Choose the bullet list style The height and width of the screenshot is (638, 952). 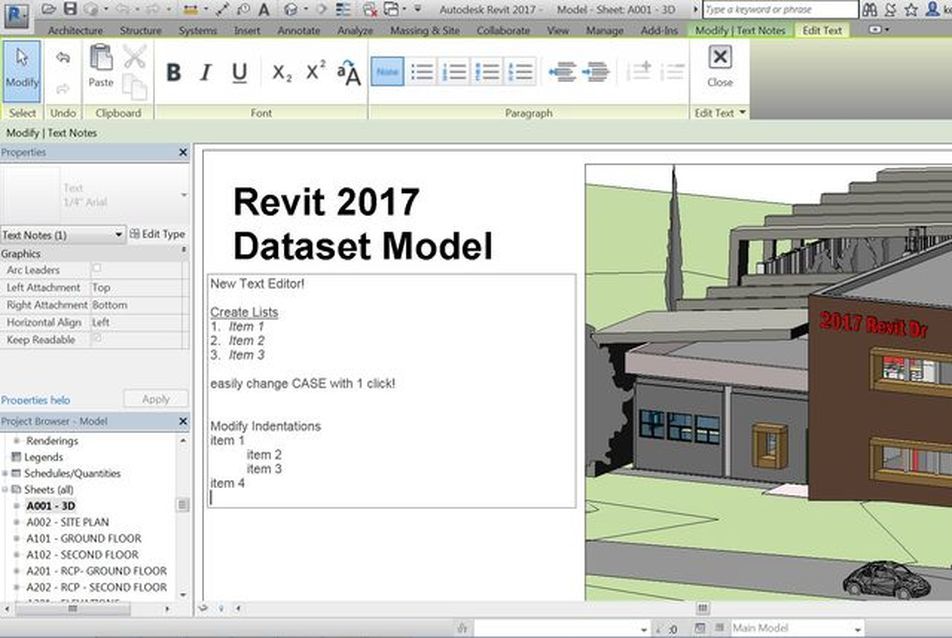click(421, 72)
